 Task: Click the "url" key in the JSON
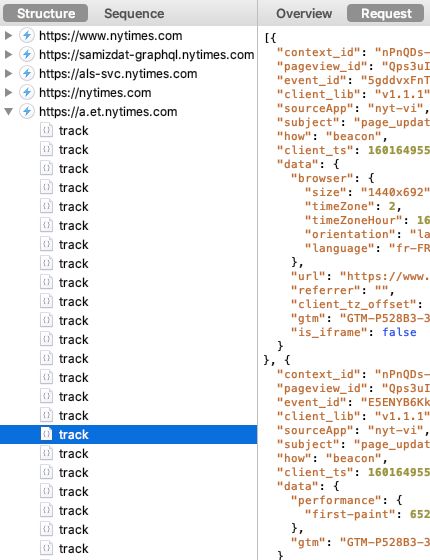click(x=309, y=276)
